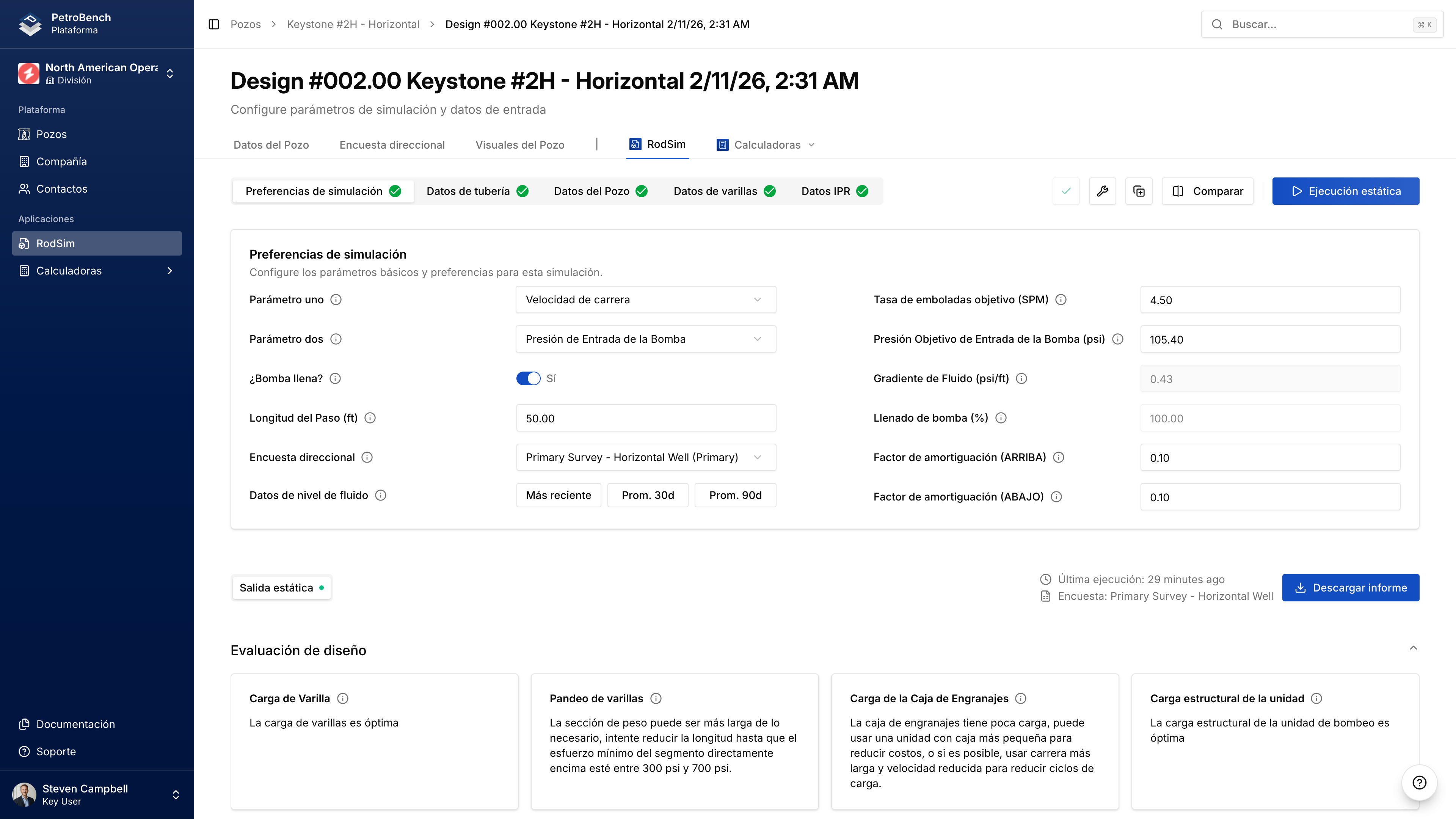Click the wrench settings icon near Comparar
1456x819 pixels.
(1103, 191)
